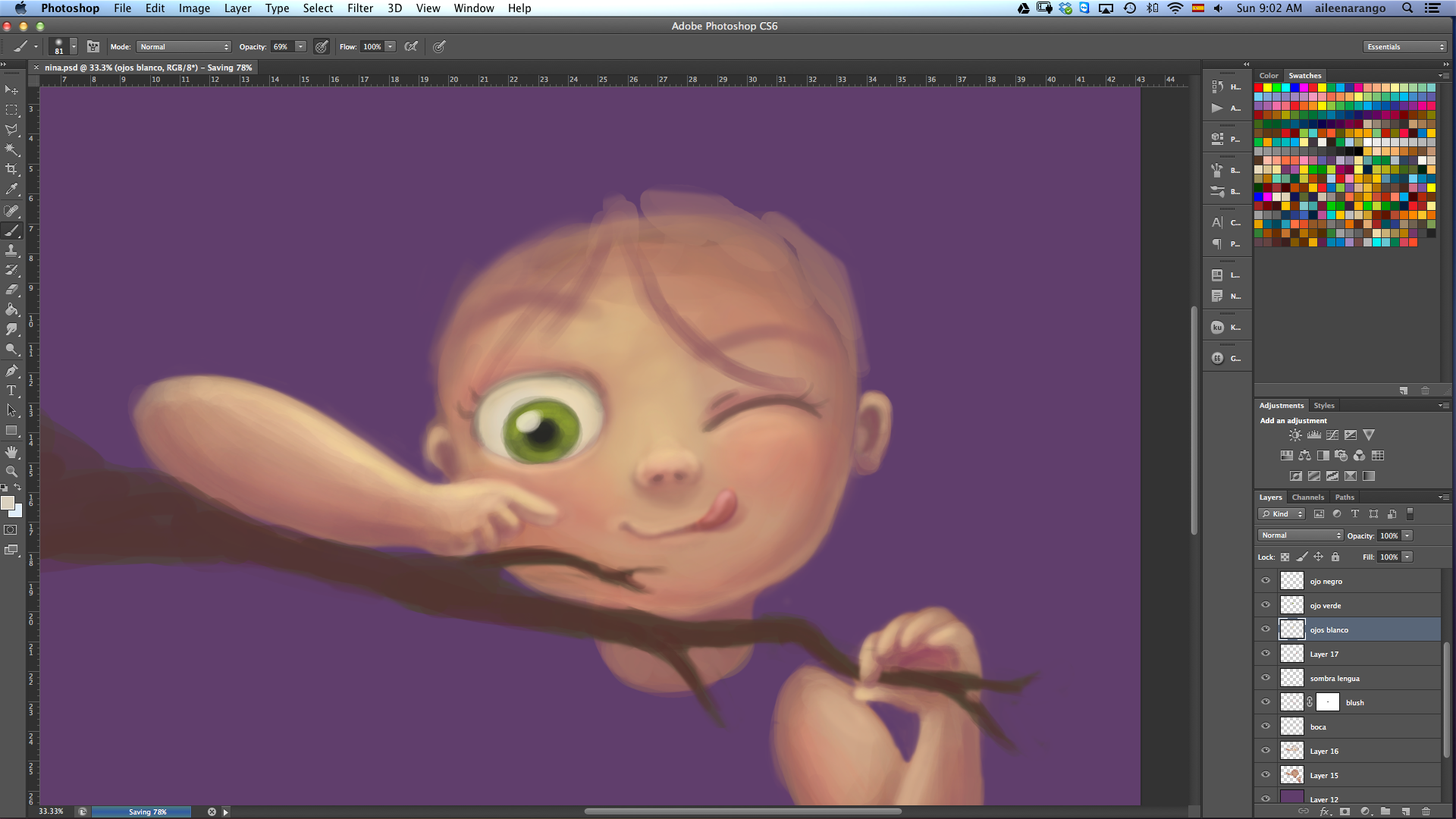Open the layer blend mode dropdown
The height and width of the screenshot is (819, 1456).
pos(1301,535)
